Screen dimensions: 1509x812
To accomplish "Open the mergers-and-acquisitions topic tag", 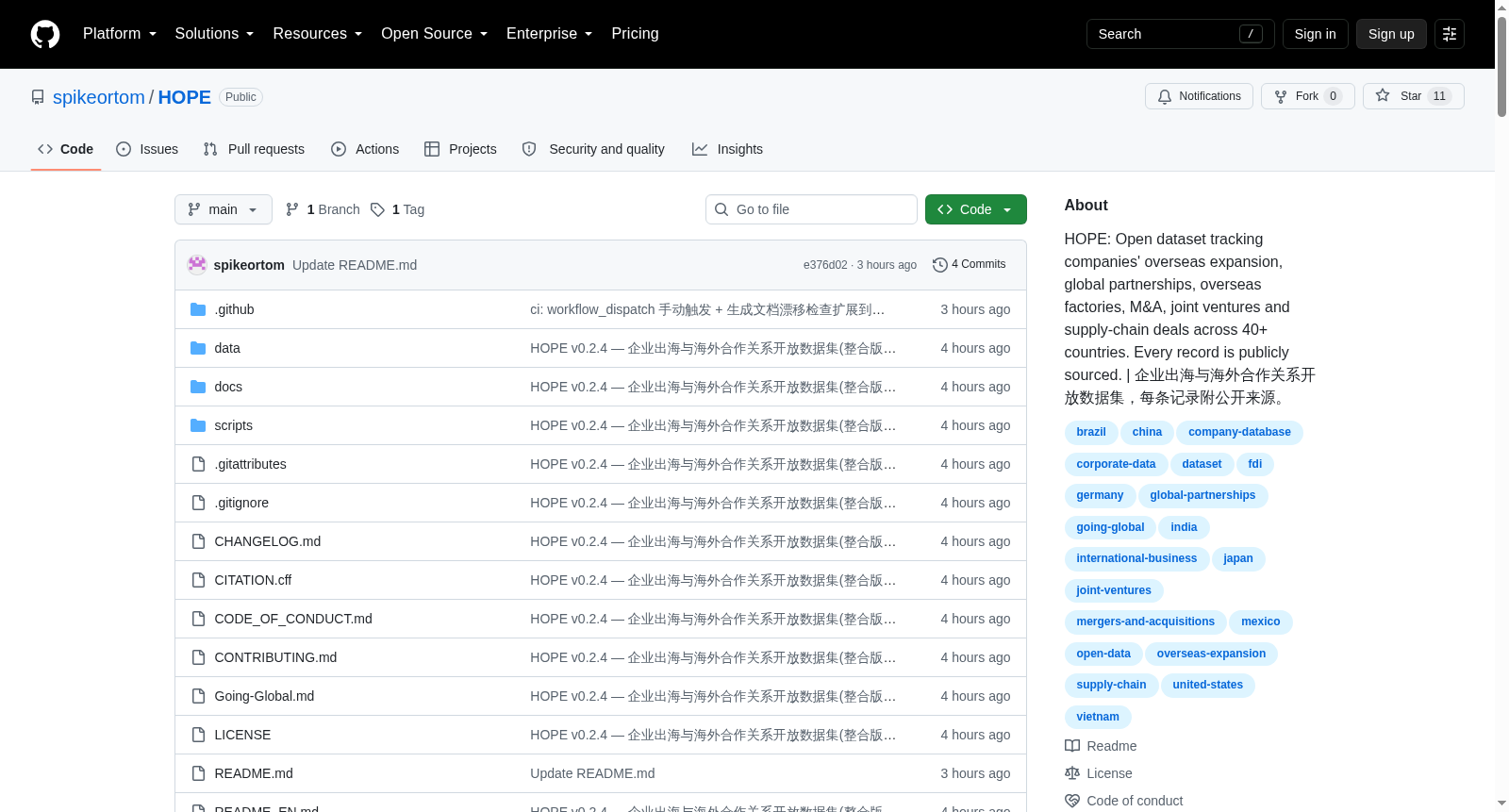I will point(1145,622).
